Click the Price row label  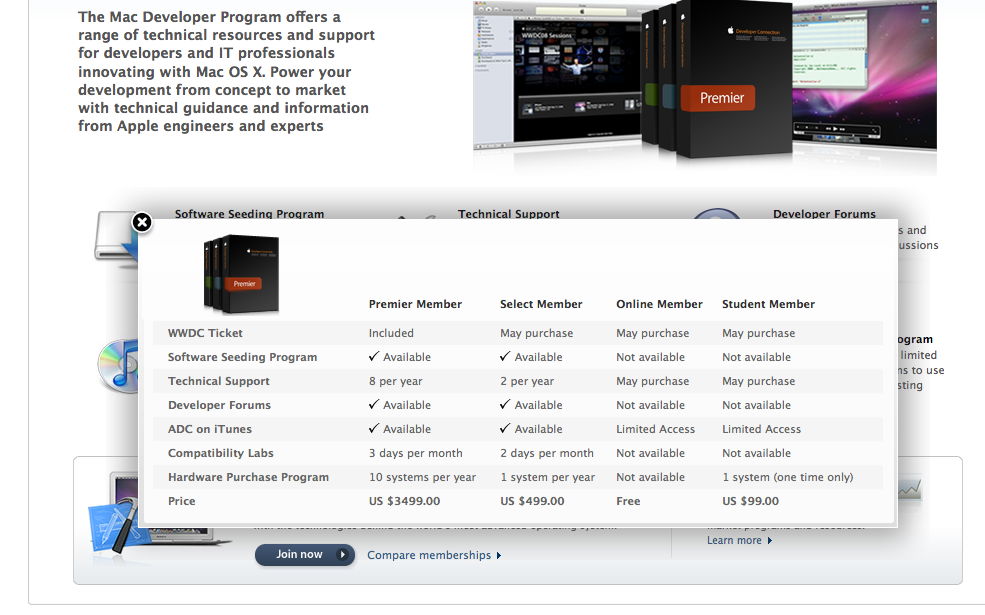pyautogui.click(x=182, y=501)
